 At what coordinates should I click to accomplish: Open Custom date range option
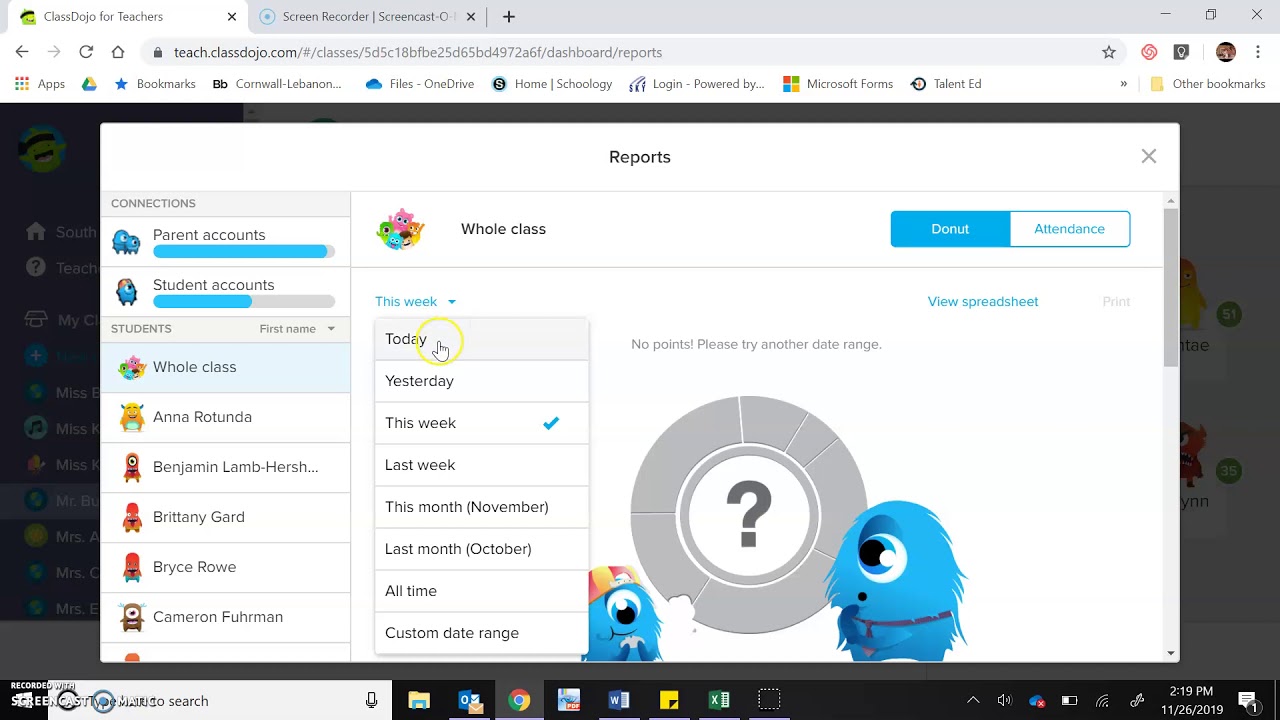point(481,633)
